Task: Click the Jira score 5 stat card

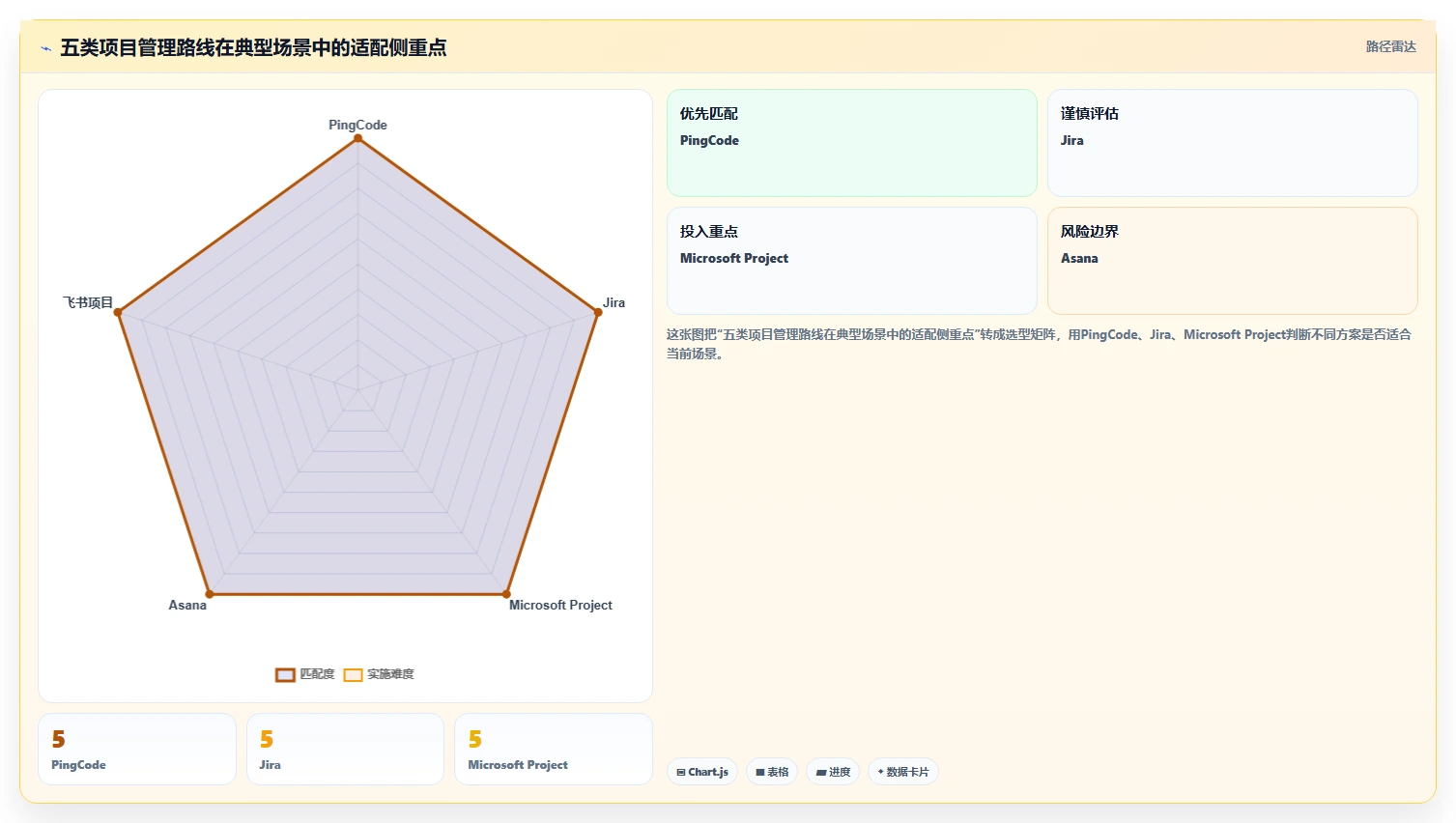Action: (346, 750)
